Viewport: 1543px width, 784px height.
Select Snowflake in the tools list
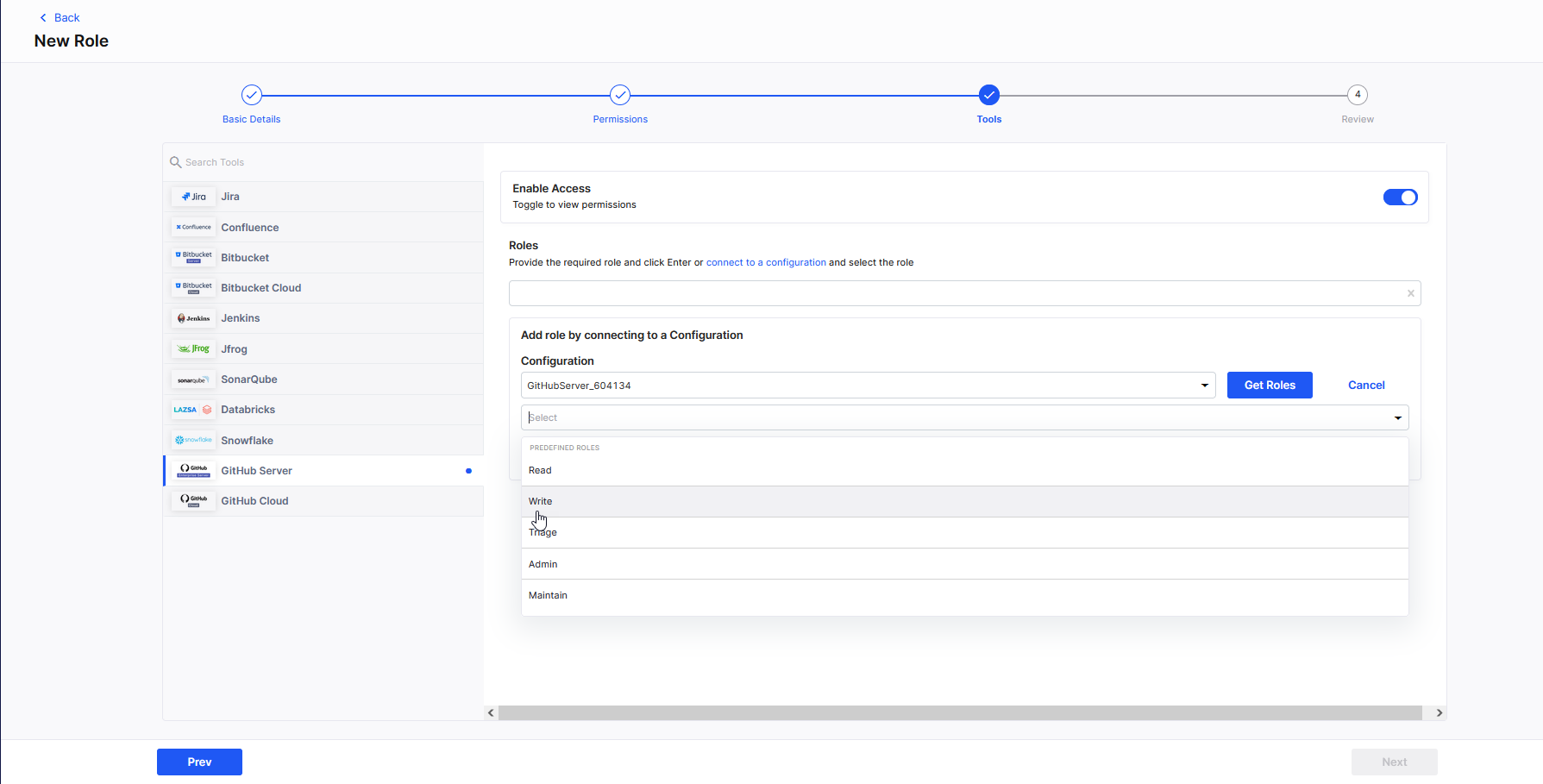tap(323, 440)
